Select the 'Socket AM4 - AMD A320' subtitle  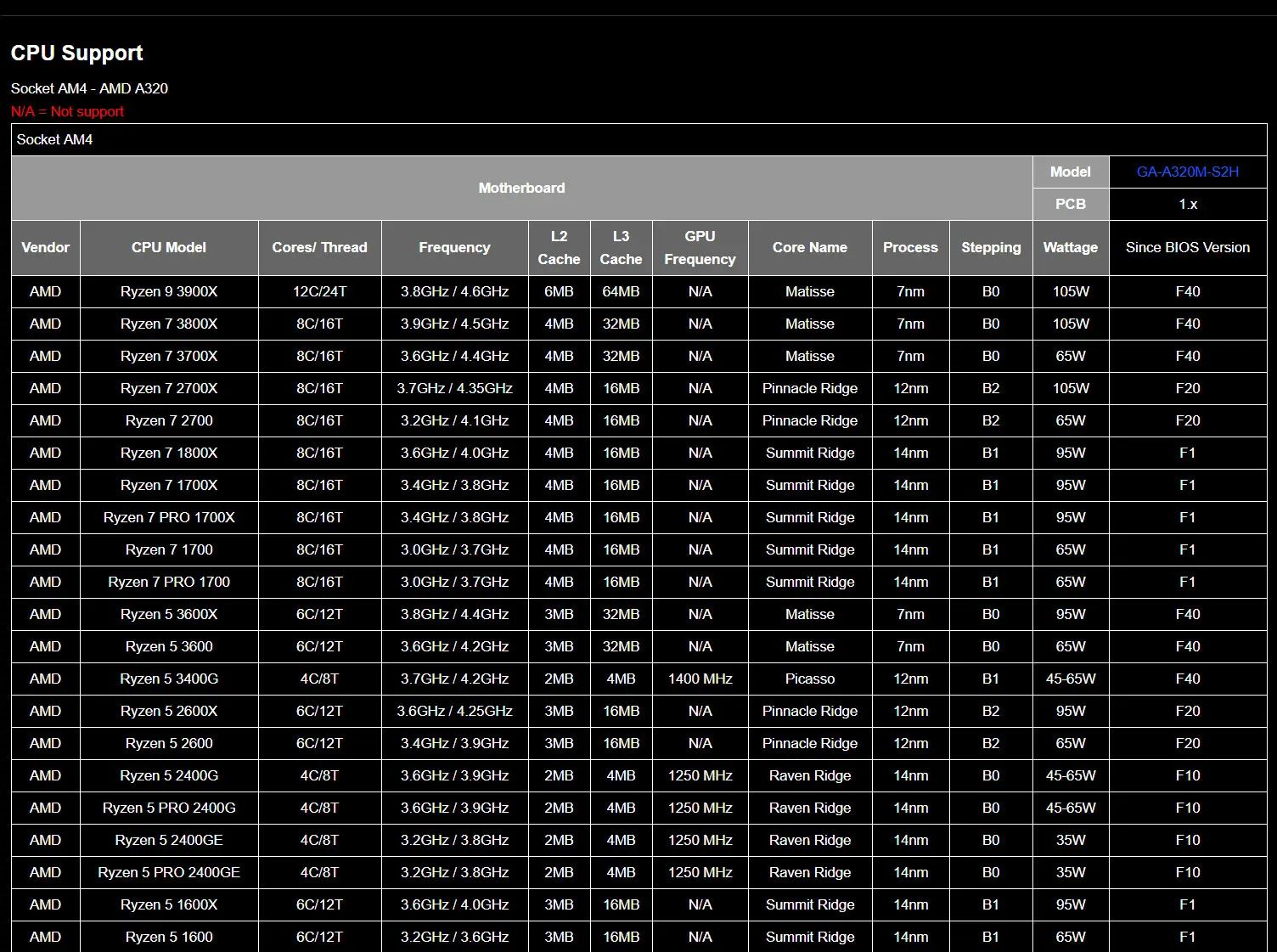coord(89,88)
